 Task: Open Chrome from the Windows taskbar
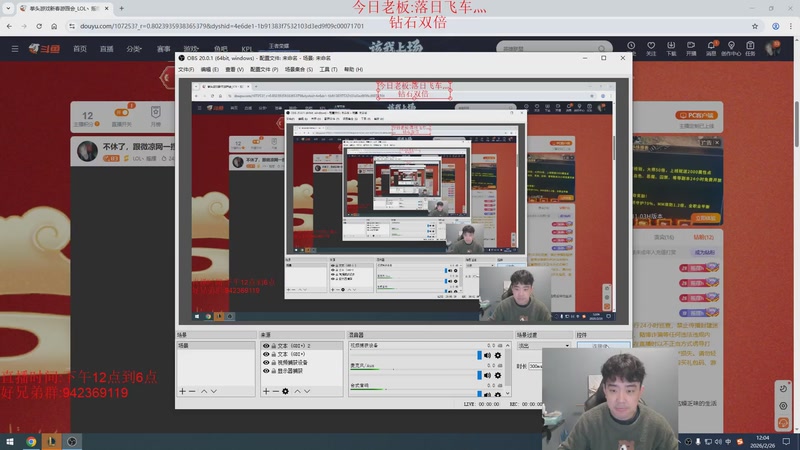[31, 442]
